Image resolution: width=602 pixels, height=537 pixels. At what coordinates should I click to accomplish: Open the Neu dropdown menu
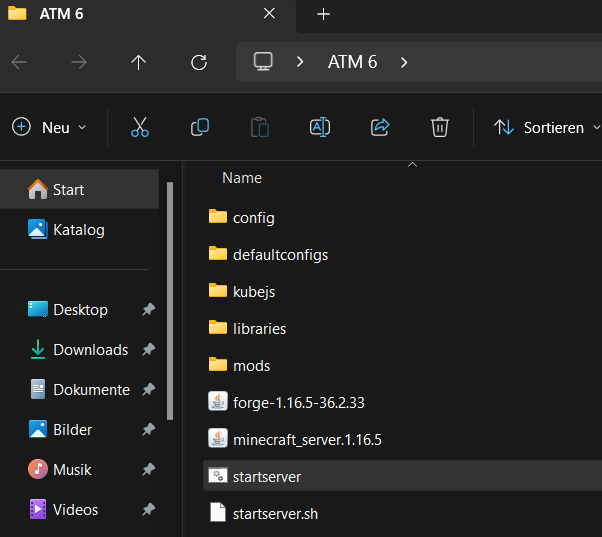[49, 127]
